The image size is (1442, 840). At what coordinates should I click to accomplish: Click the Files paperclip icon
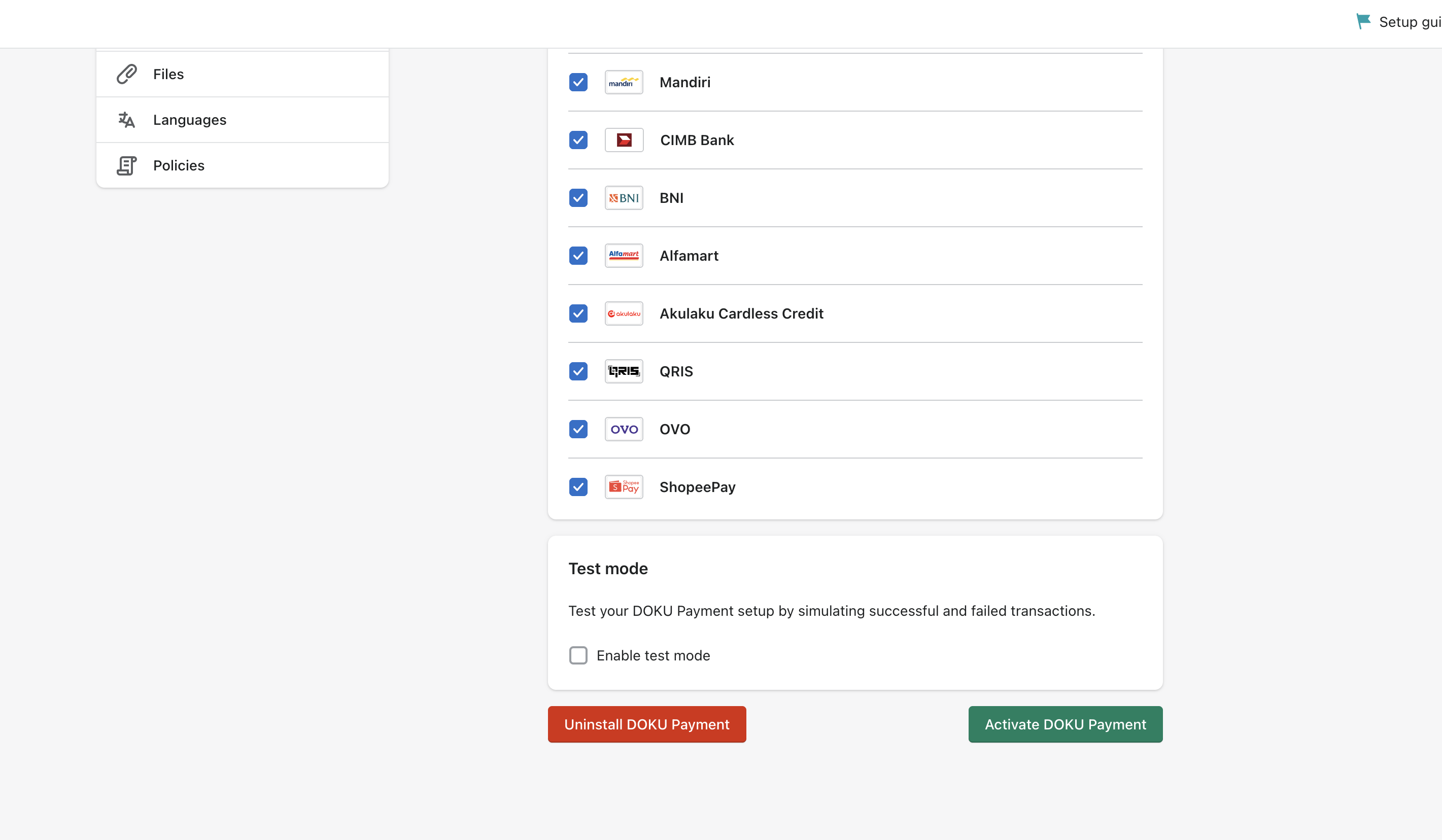[x=126, y=74]
